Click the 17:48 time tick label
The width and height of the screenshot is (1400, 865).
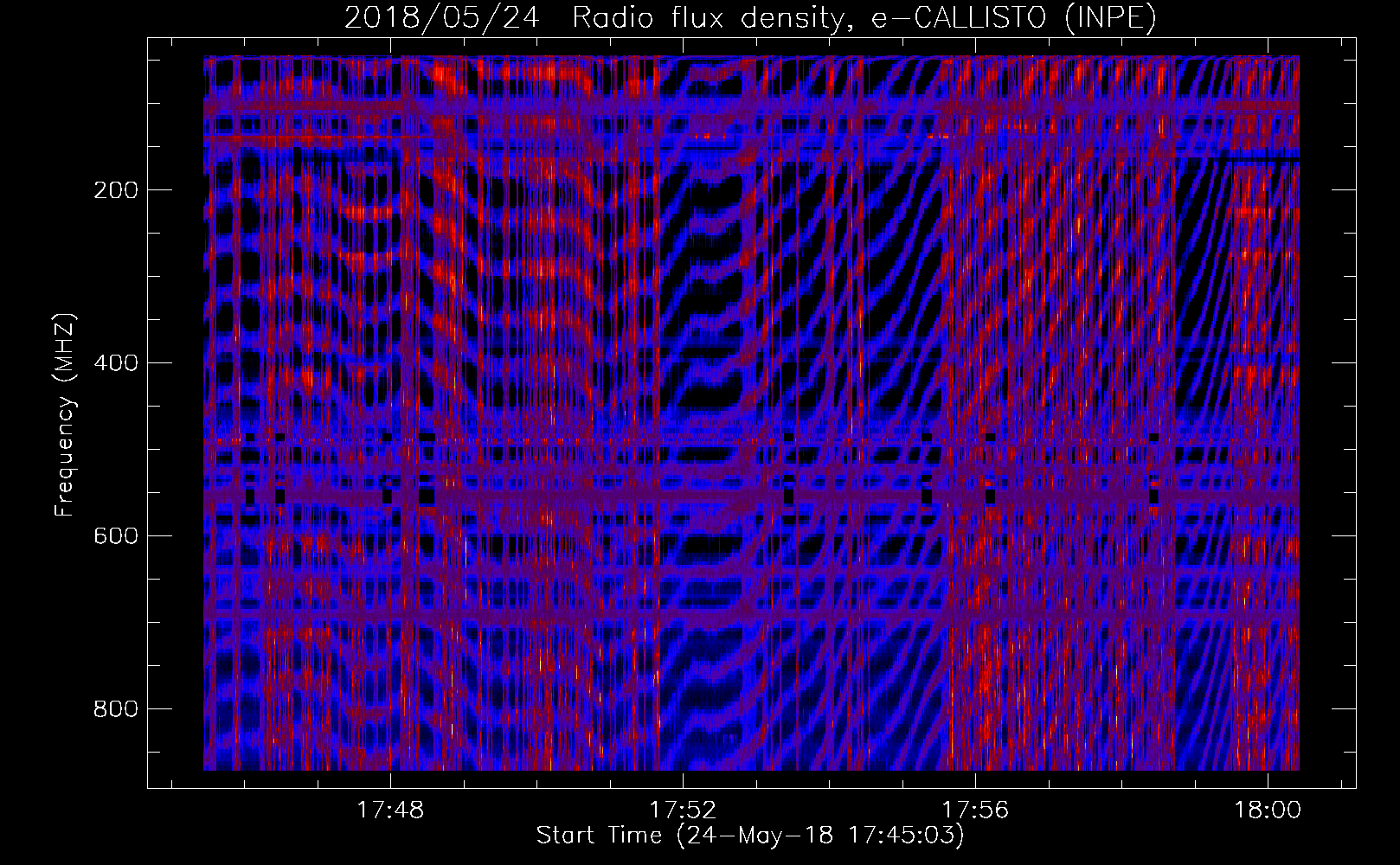point(390,811)
